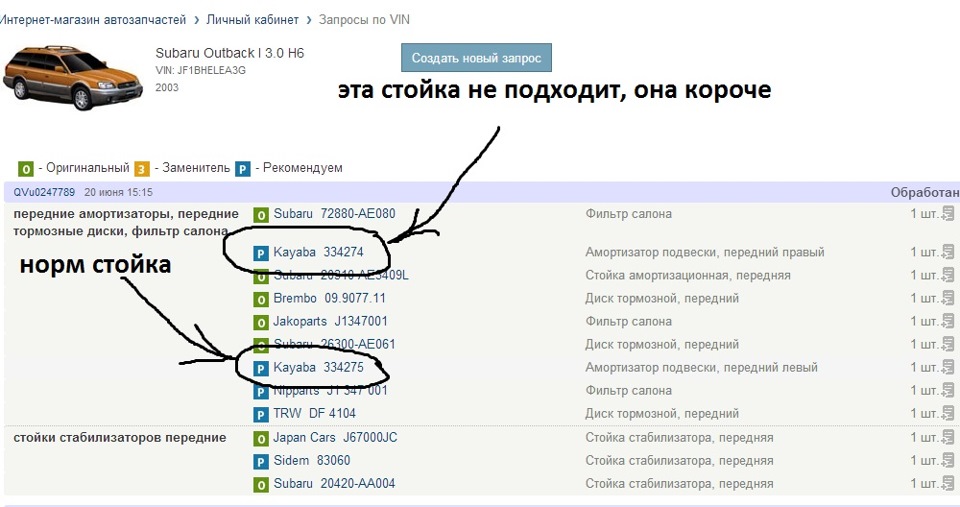Screen dimensions: 960x507
Task: Click the green O badge beside Brembo 09.9077.11
Action: point(261,299)
